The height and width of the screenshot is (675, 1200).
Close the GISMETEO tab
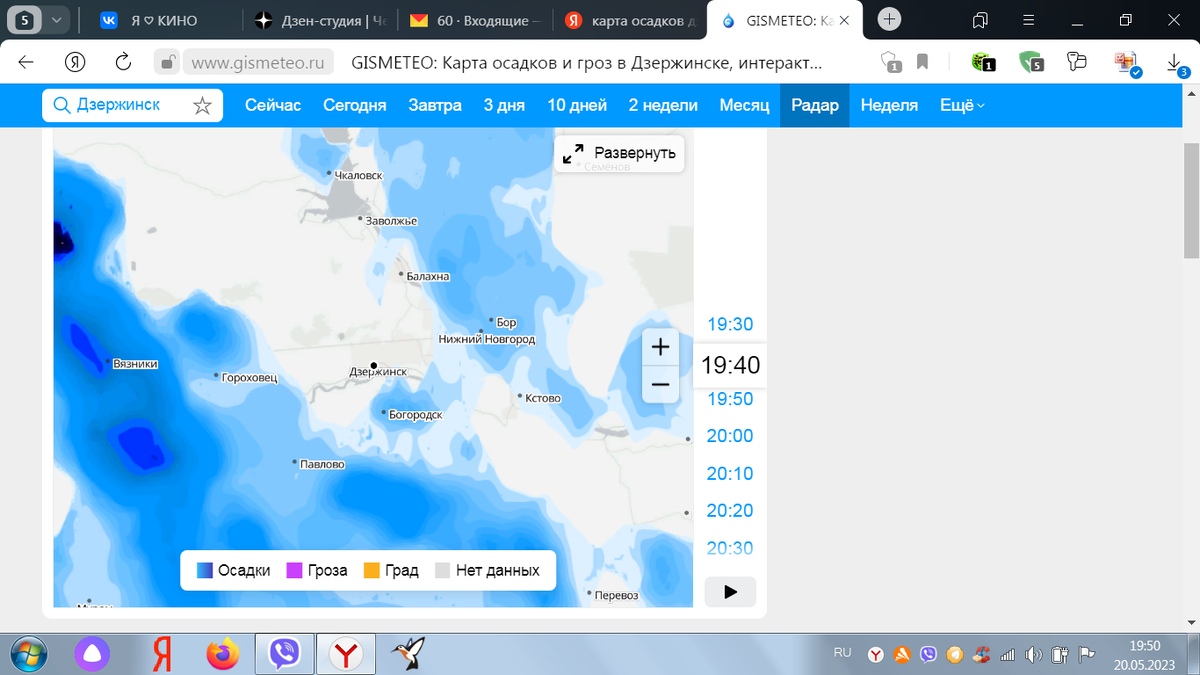coord(846,20)
